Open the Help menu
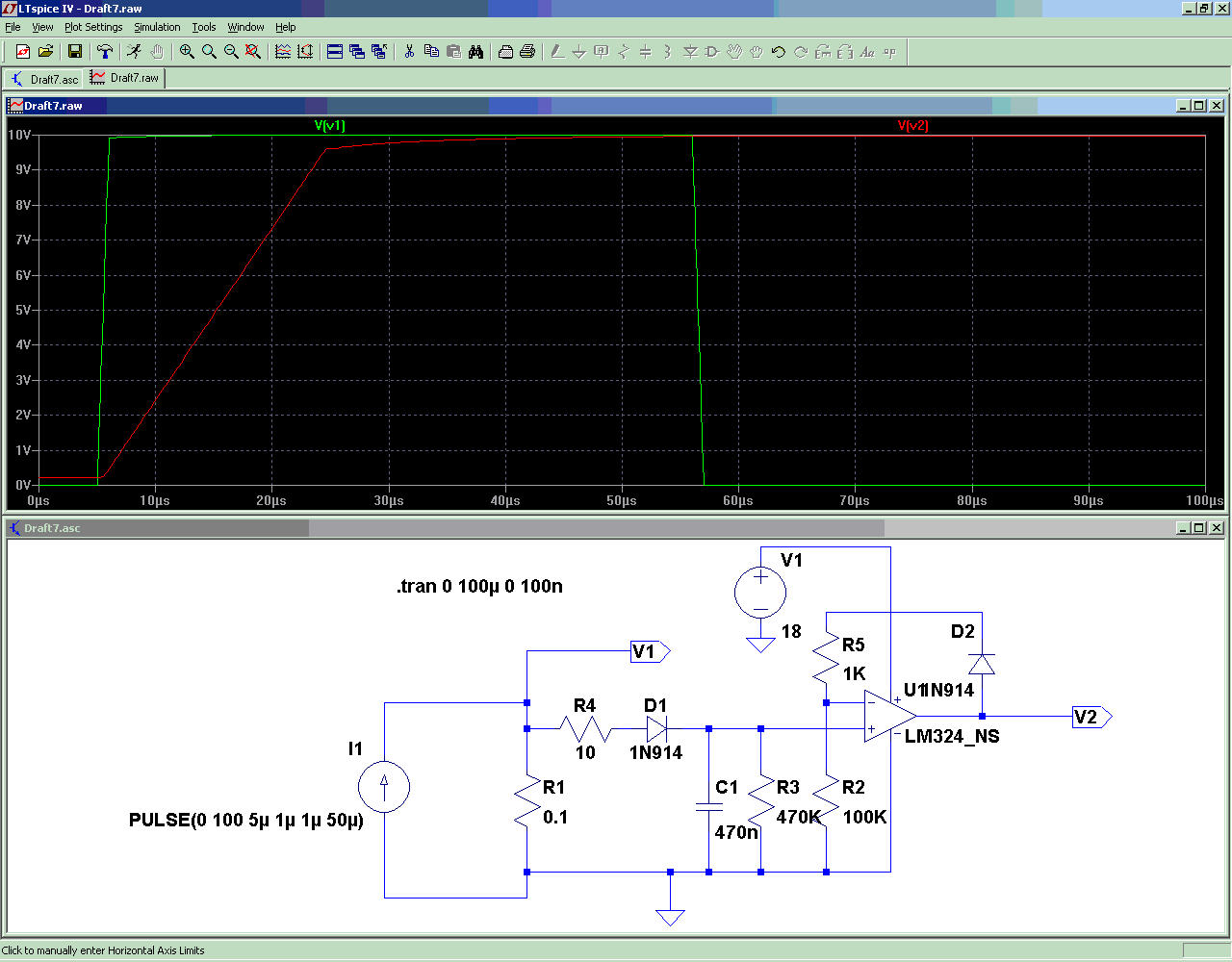The width and height of the screenshot is (1232, 962). (x=286, y=27)
